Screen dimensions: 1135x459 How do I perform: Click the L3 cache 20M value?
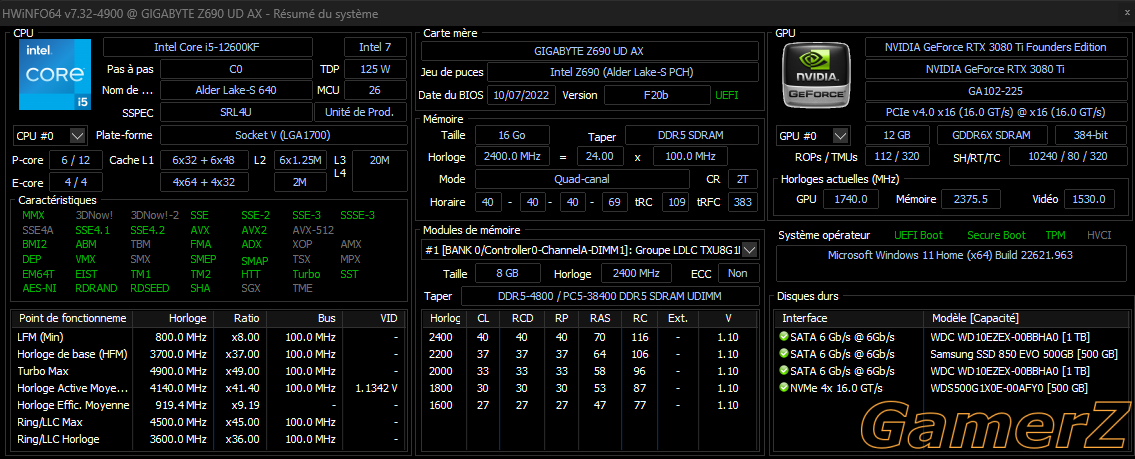point(380,171)
